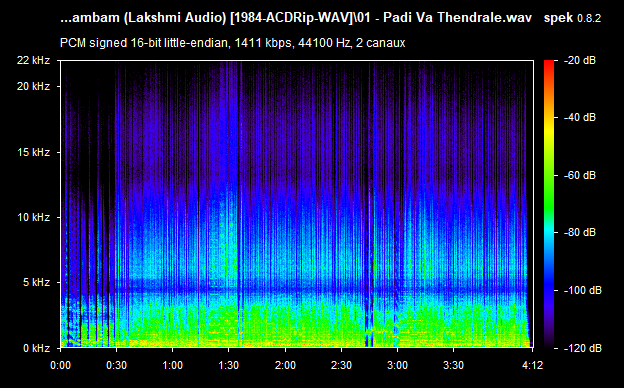The height and width of the screenshot is (388, 624).
Task: Click the -20 dB legend label
Action: tap(580, 60)
